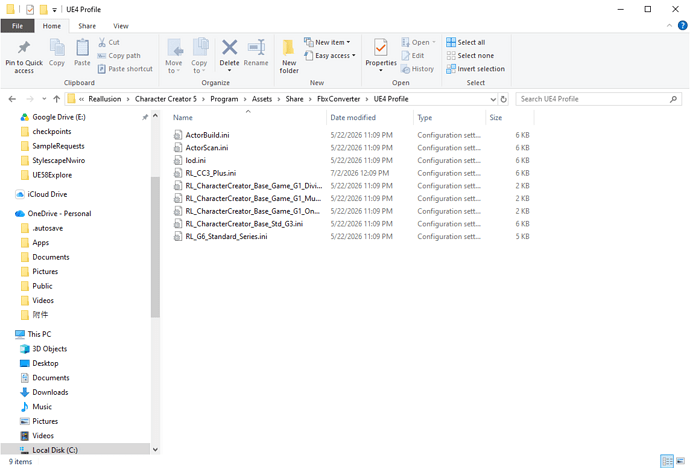Switch to the Home ribbon tab
This screenshot has width=690, height=468.
[x=52, y=26]
